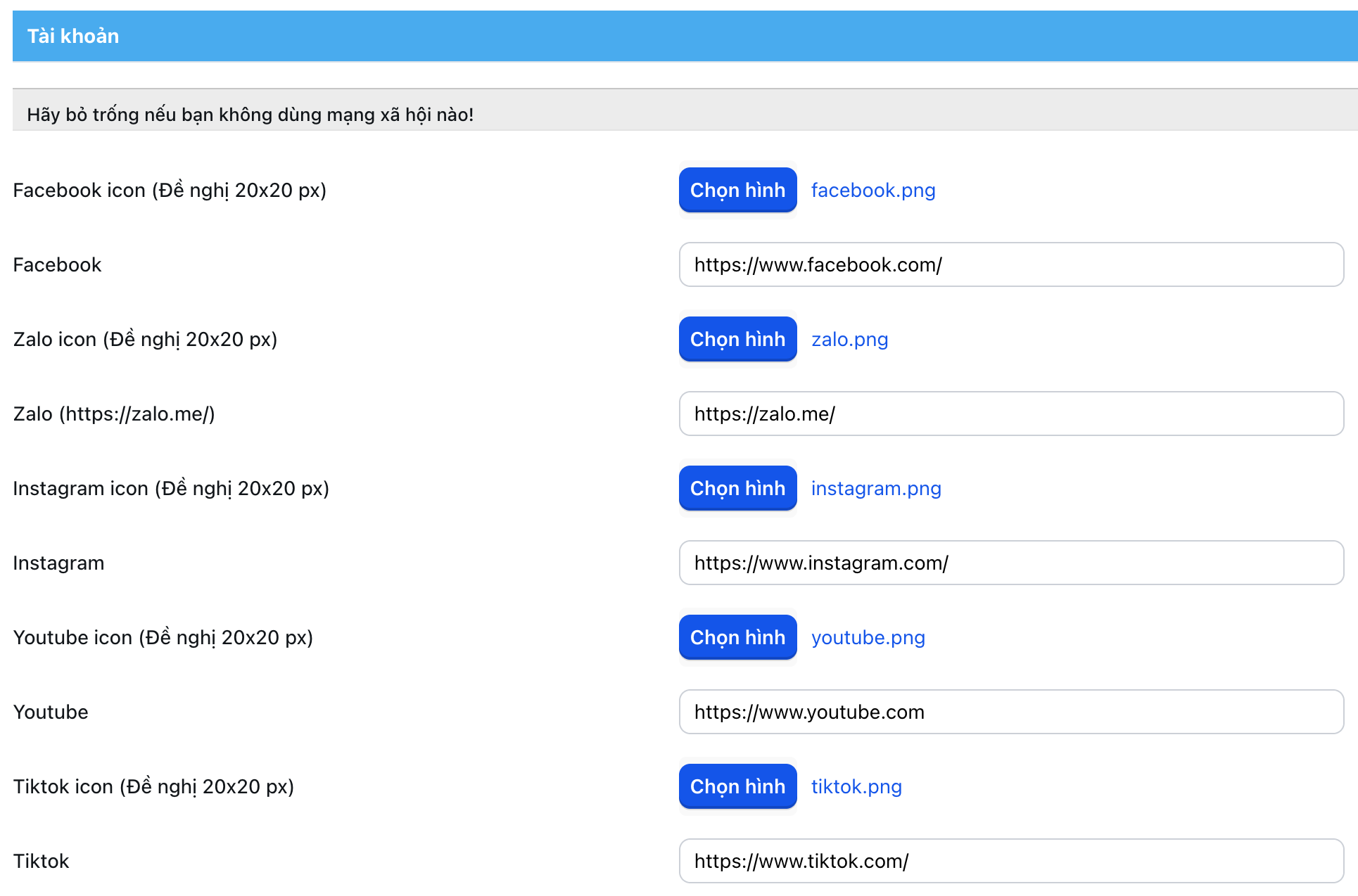1358x896 pixels.
Task: Select the Instagram URL input box
Action: coord(1010,563)
